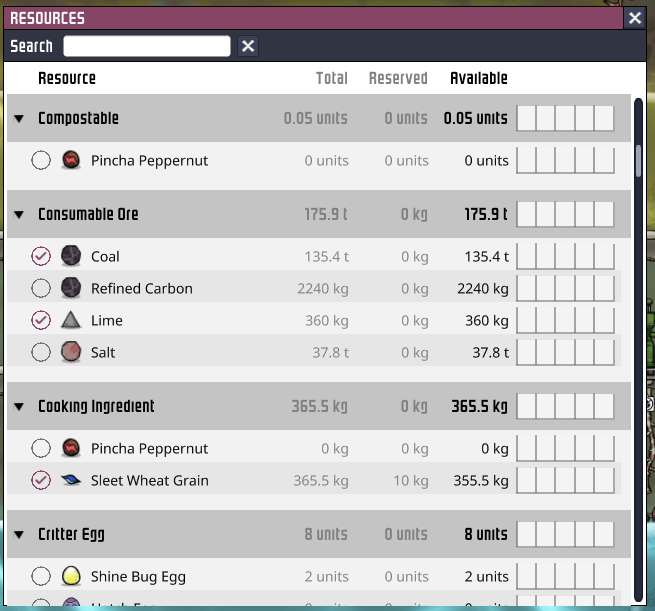This screenshot has width=655, height=611.
Task: Click the resource Search text box
Action: click(x=146, y=46)
